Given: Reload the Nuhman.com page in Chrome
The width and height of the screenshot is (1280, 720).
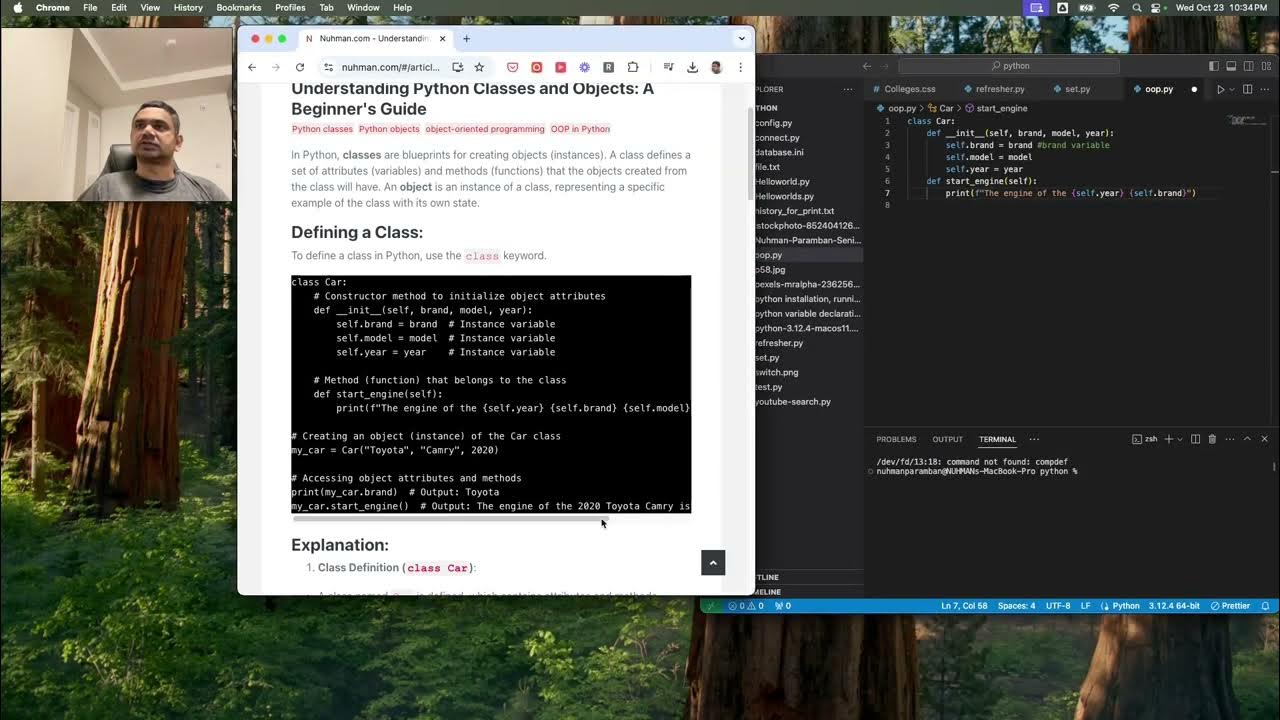Looking at the screenshot, I should [300, 67].
